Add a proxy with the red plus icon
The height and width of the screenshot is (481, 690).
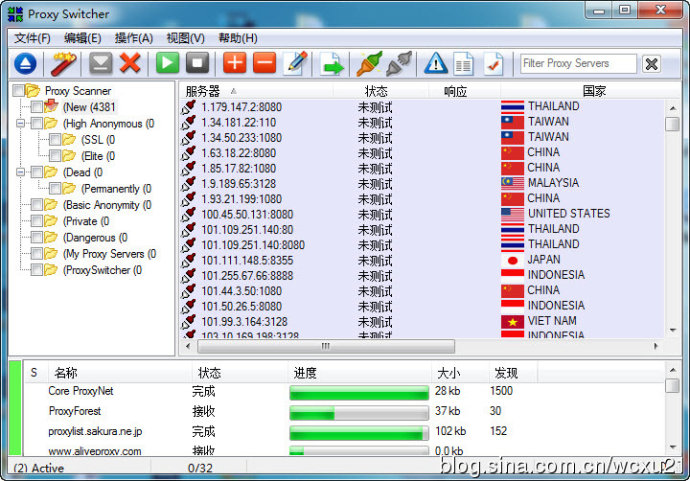click(x=235, y=63)
